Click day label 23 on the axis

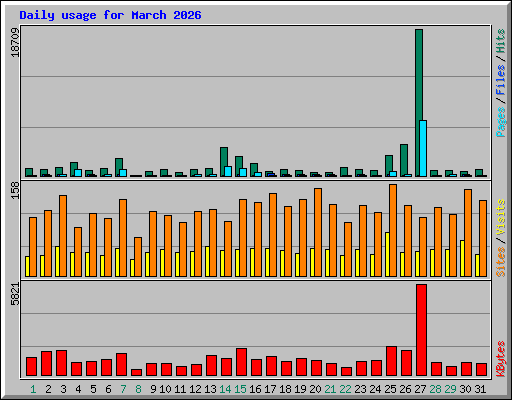pos(360,389)
